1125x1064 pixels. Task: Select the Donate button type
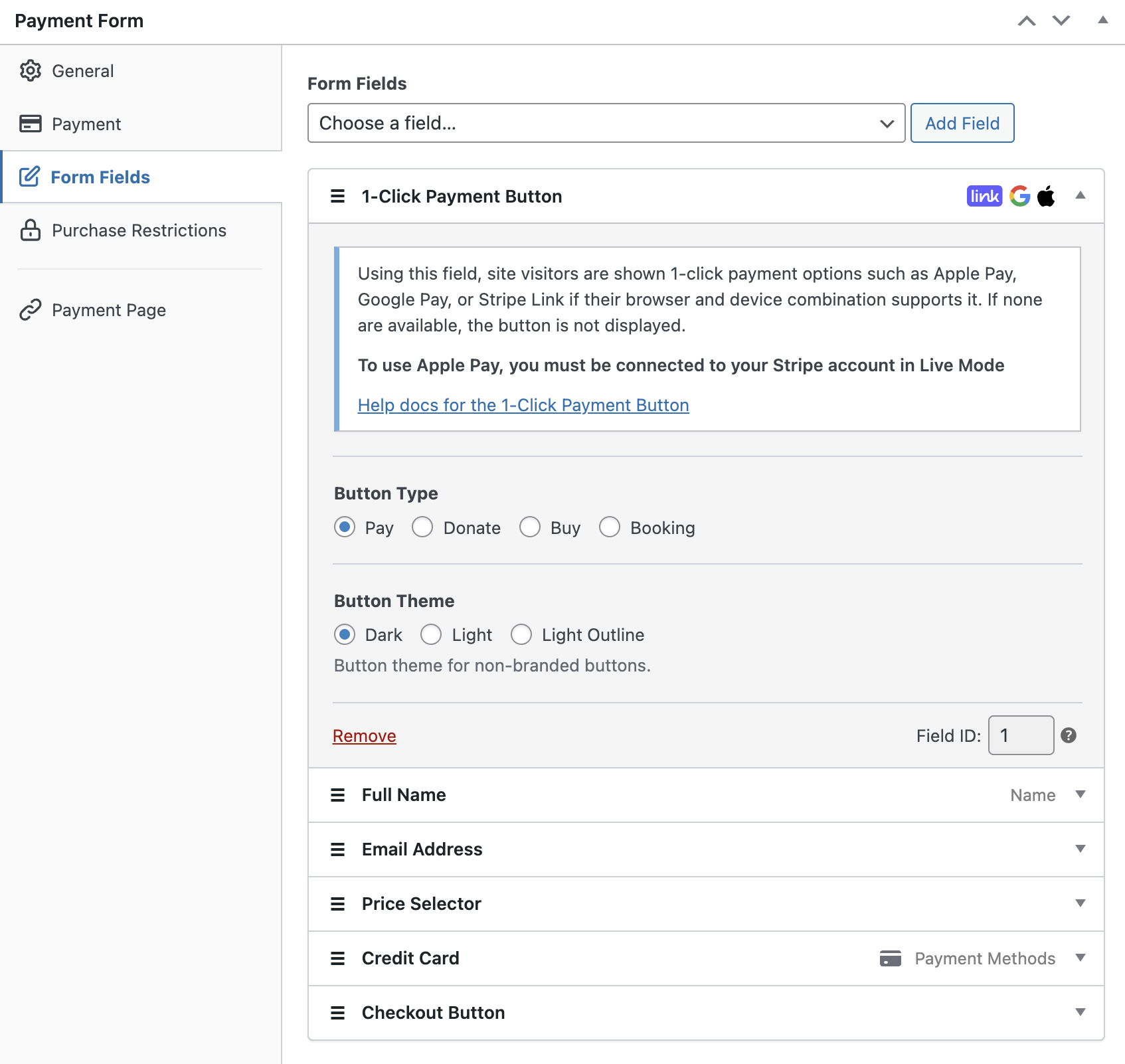[422, 527]
